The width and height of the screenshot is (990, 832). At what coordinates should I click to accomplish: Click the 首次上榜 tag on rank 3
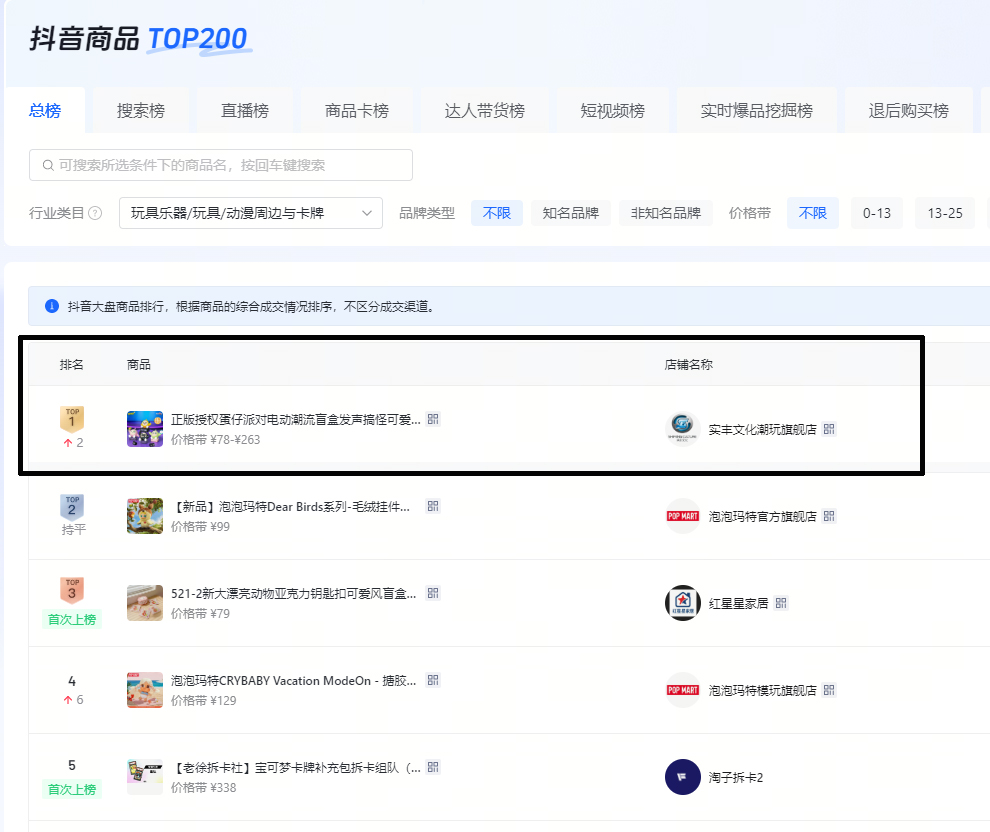click(x=72, y=619)
